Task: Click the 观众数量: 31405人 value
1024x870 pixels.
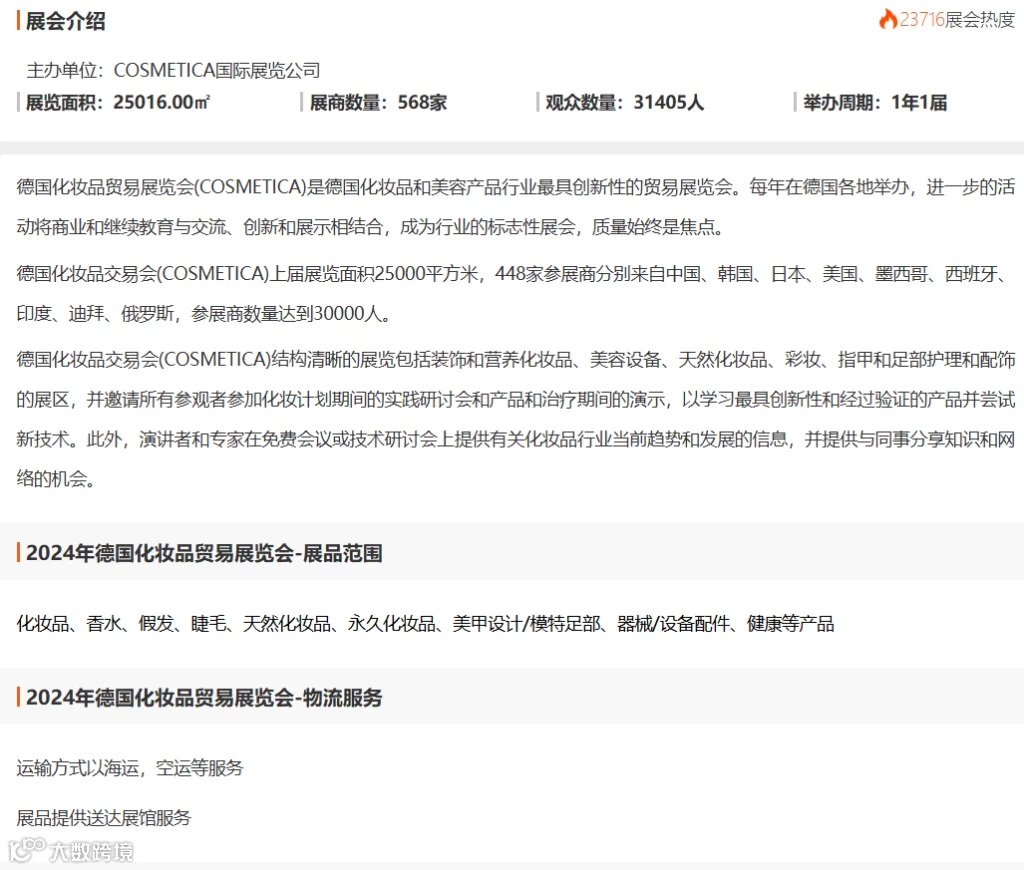Action: click(x=624, y=103)
